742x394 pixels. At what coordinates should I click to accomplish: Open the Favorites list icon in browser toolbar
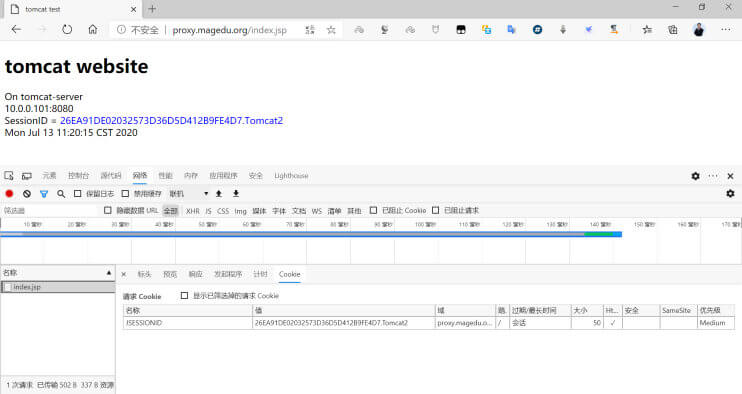pyautogui.click(x=647, y=30)
